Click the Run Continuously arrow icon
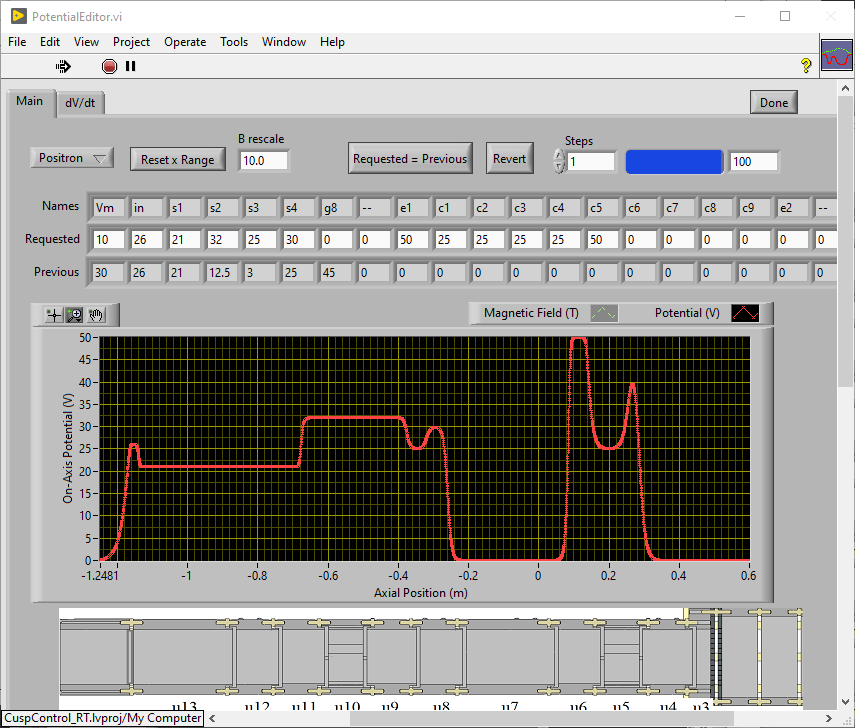 pyautogui.click(x=63, y=66)
